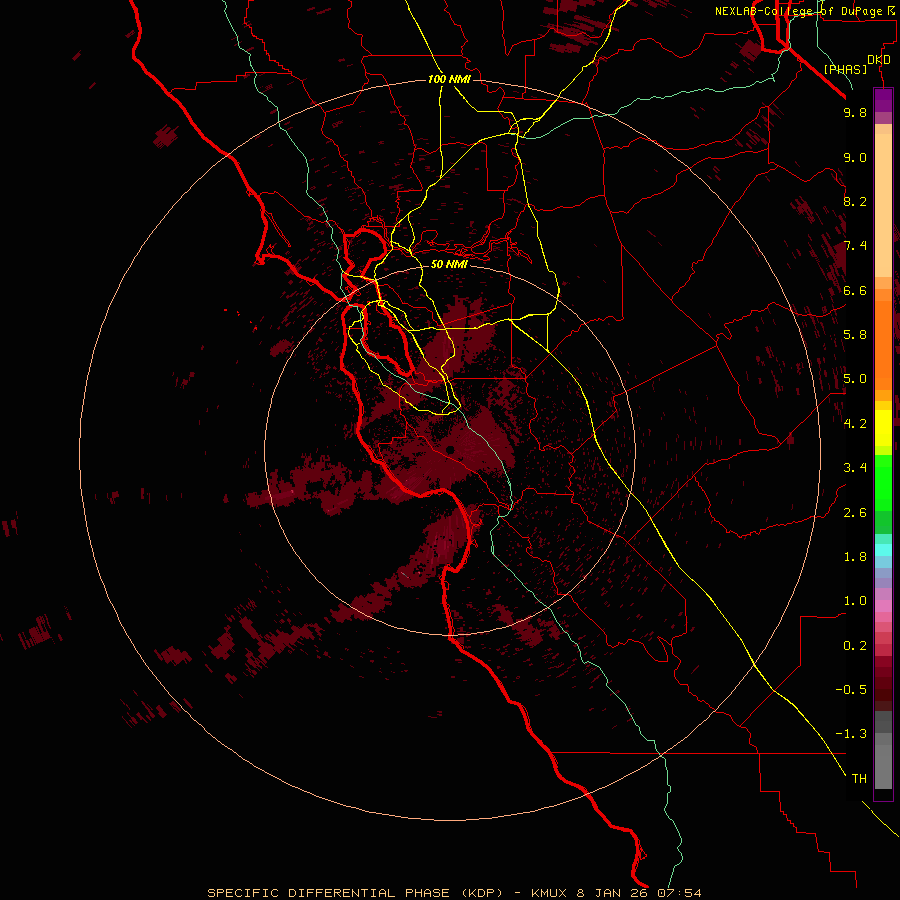Pick the peach swatch on the color bar
This screenshot has height=900, width=900.
(x=883, y=207)
